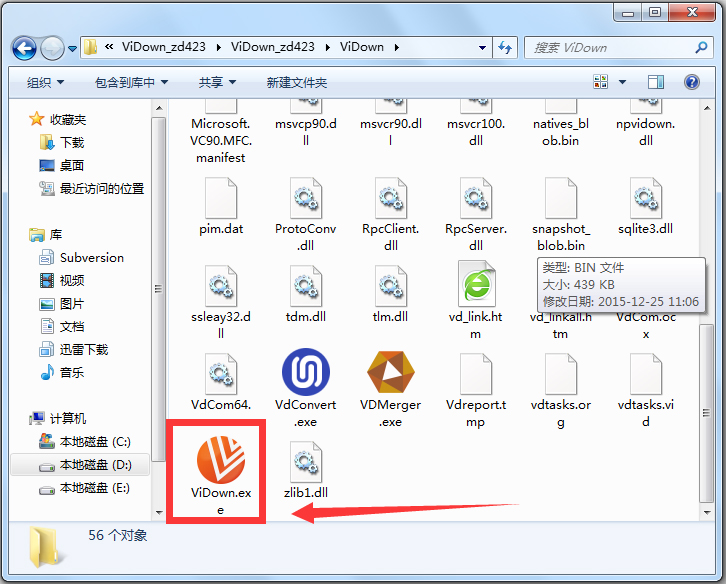This screenshot has width=726, height=584.
Task: Click the ViDown breadcrumb segment
Action: pos(362,47)
